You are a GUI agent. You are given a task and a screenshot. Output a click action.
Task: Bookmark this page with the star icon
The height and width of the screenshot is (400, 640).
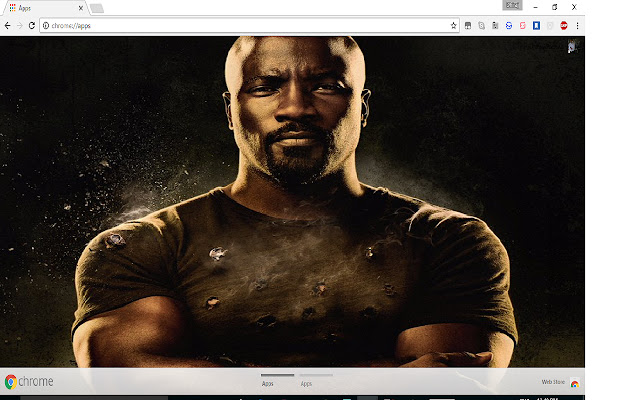(453, 26)
